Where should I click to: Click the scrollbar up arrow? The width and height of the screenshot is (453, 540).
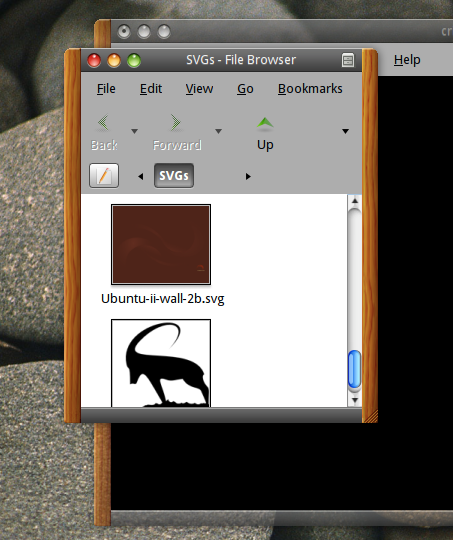tap(355, 201)
